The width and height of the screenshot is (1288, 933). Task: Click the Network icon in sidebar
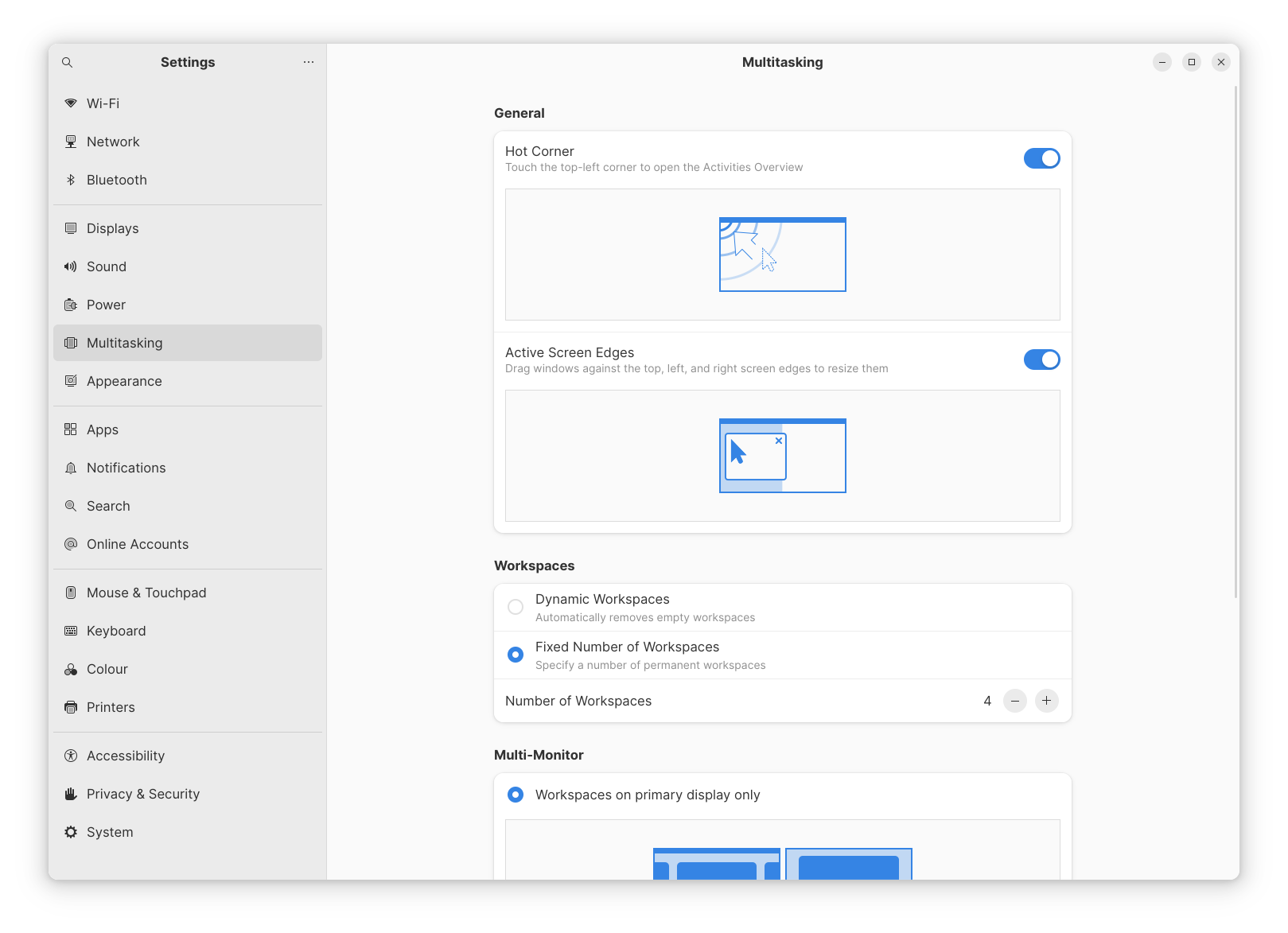point(71,142)
